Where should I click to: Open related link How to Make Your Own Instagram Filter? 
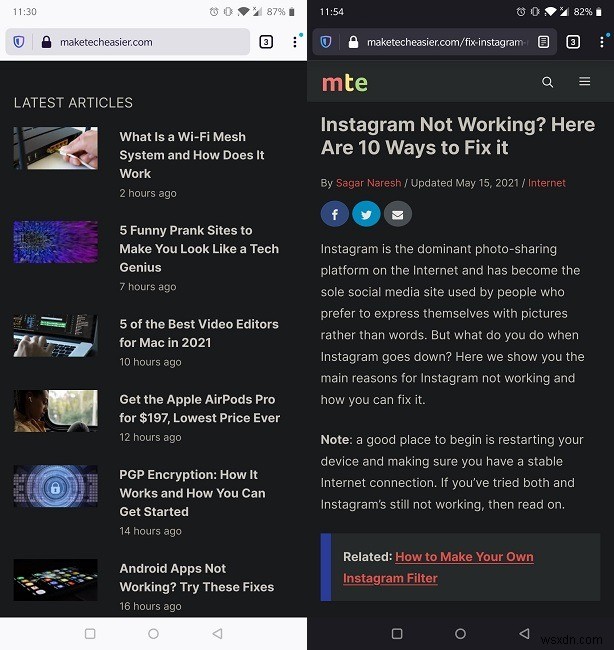tap(439, 567)
